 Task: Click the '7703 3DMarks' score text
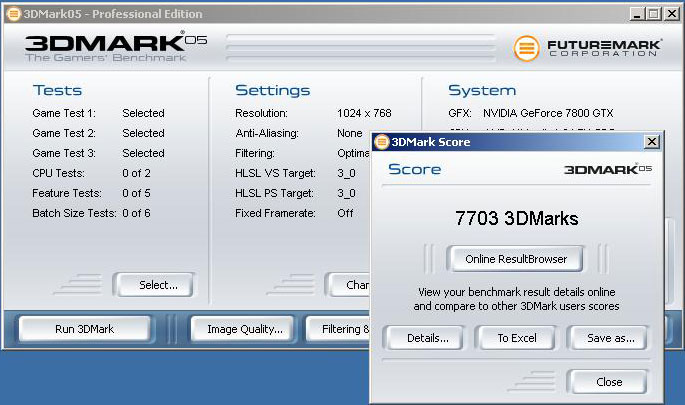click(516, 218)
